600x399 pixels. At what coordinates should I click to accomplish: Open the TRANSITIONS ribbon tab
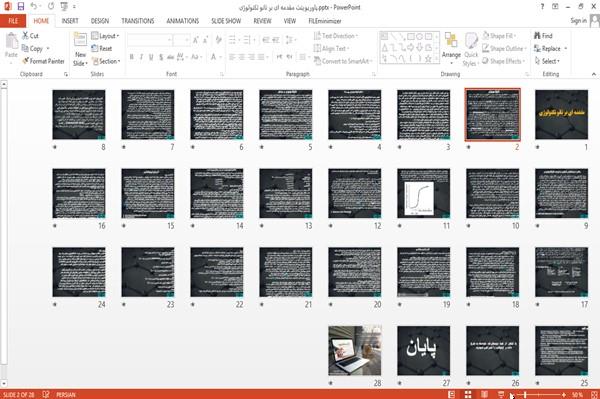click(x=138, y=21)
